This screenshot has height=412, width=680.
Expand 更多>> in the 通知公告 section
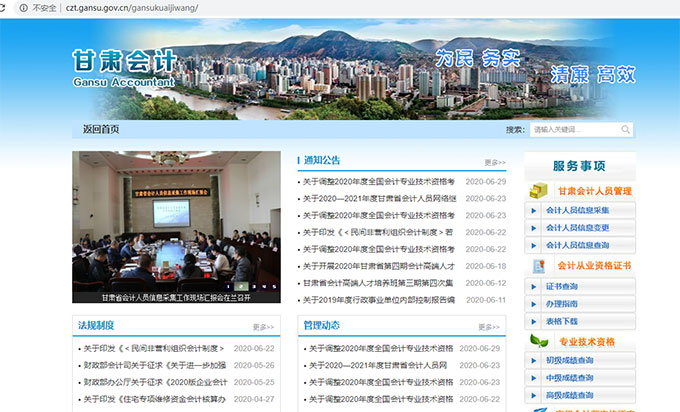click(495, 162)
